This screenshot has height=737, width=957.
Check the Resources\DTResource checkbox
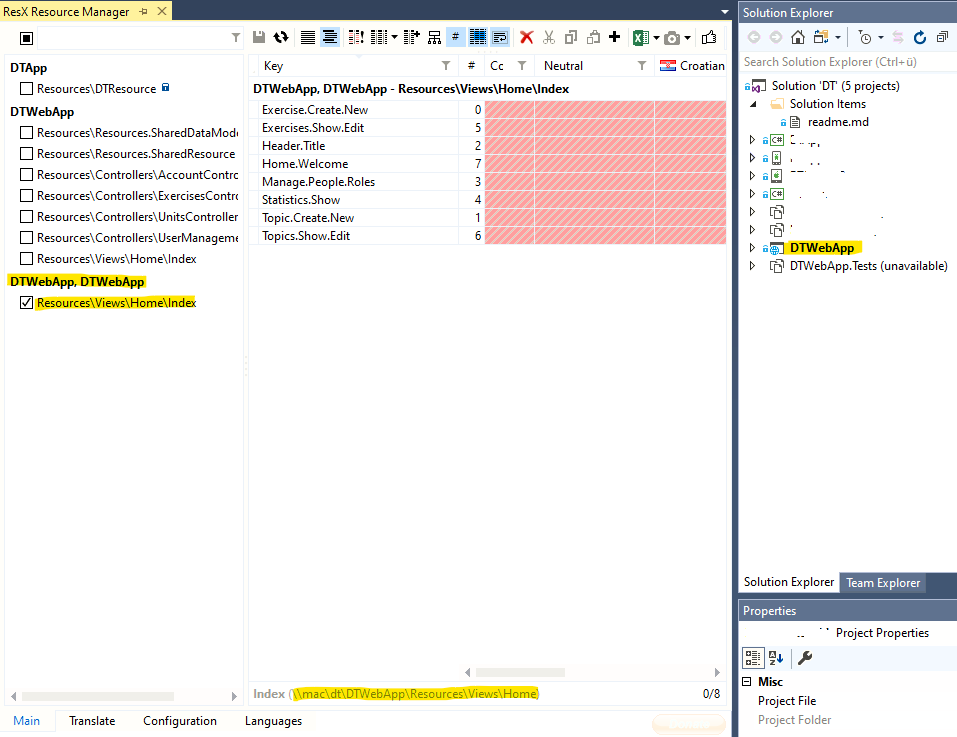[26, 89]
